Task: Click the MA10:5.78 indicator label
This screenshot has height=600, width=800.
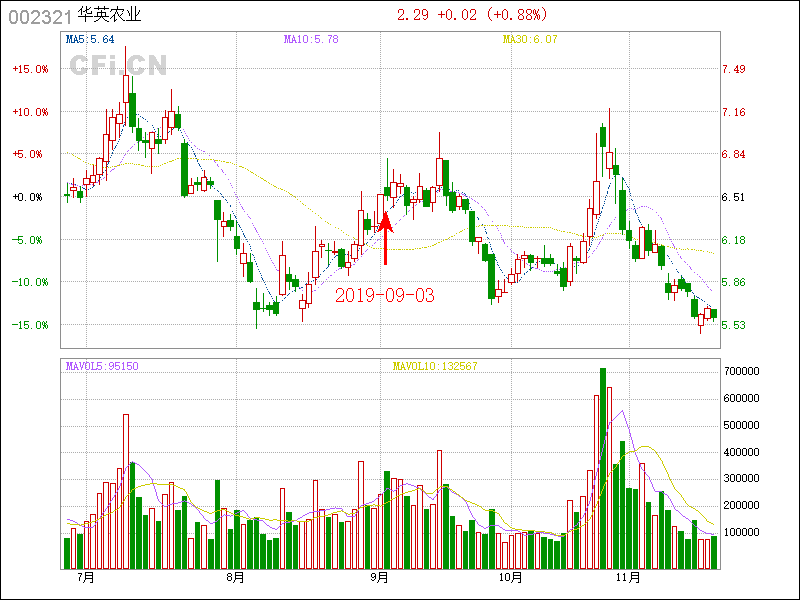Action: [311, 39]
